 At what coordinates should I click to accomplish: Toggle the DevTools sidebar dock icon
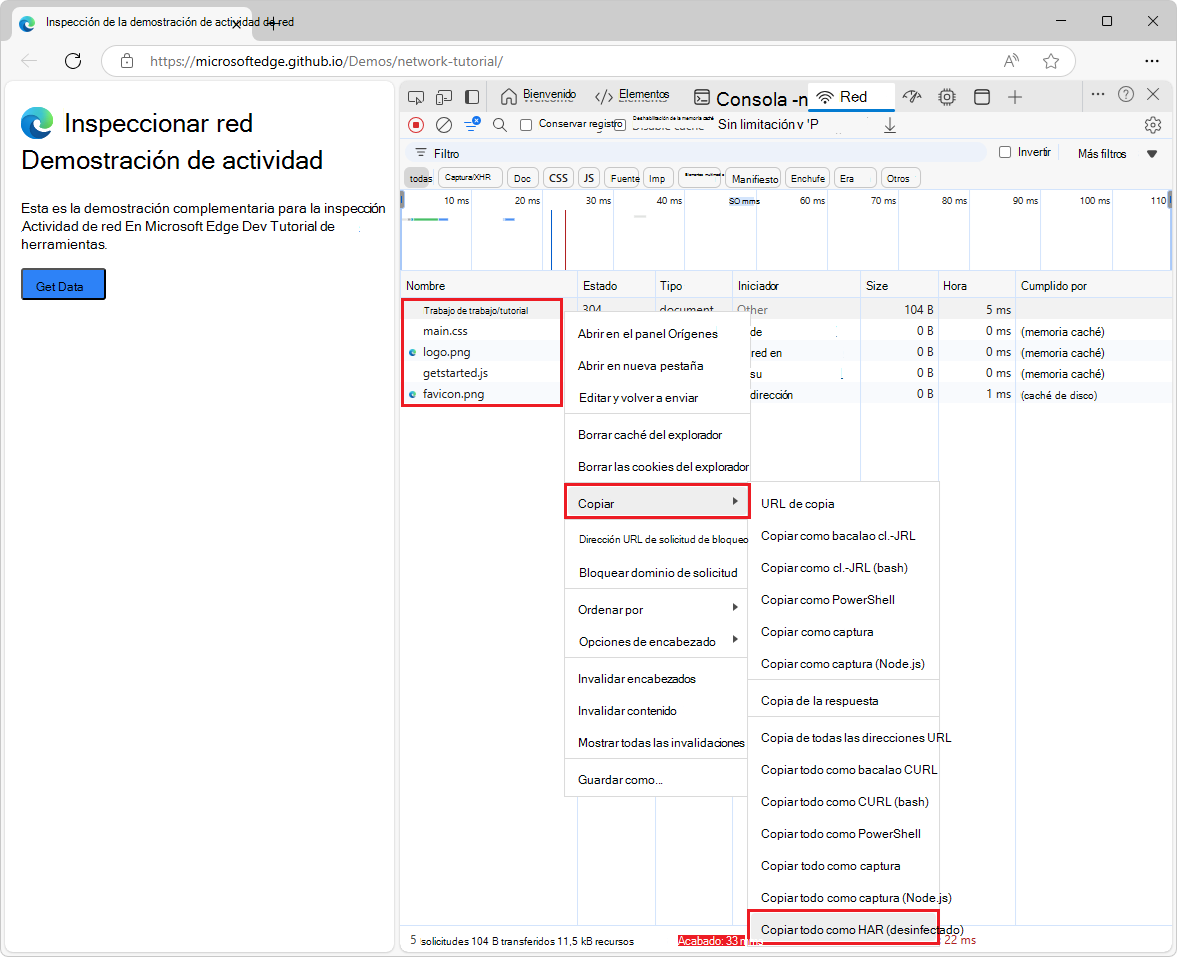pyautogui.click(x=472, y=97)
